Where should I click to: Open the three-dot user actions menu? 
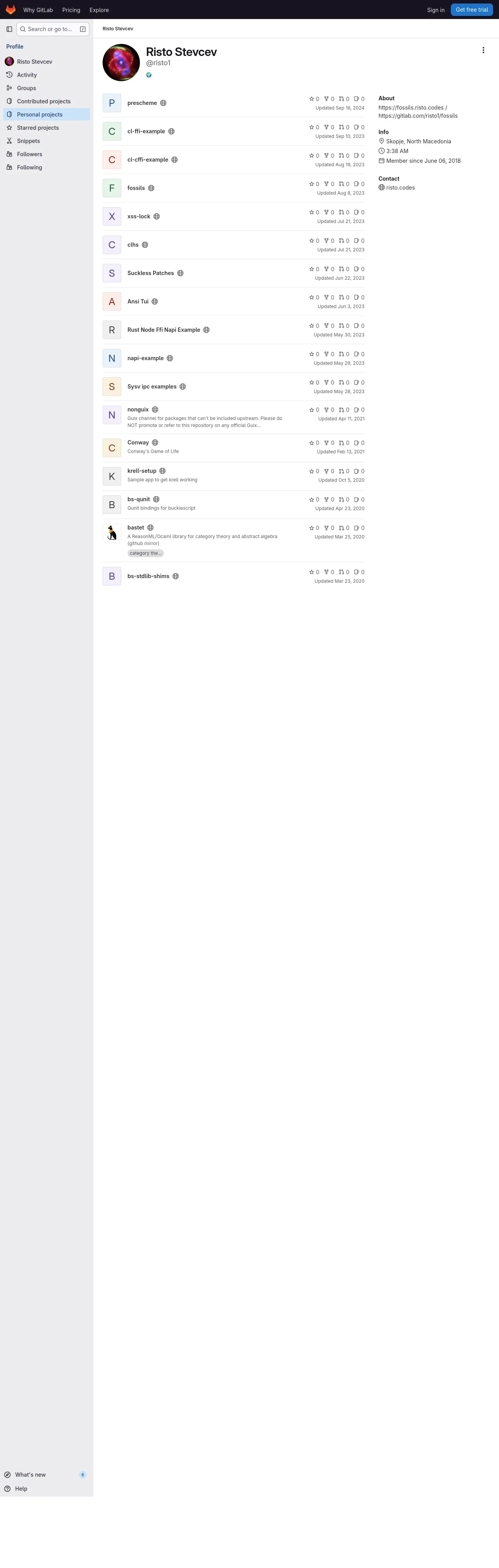[x=483, y=51]
